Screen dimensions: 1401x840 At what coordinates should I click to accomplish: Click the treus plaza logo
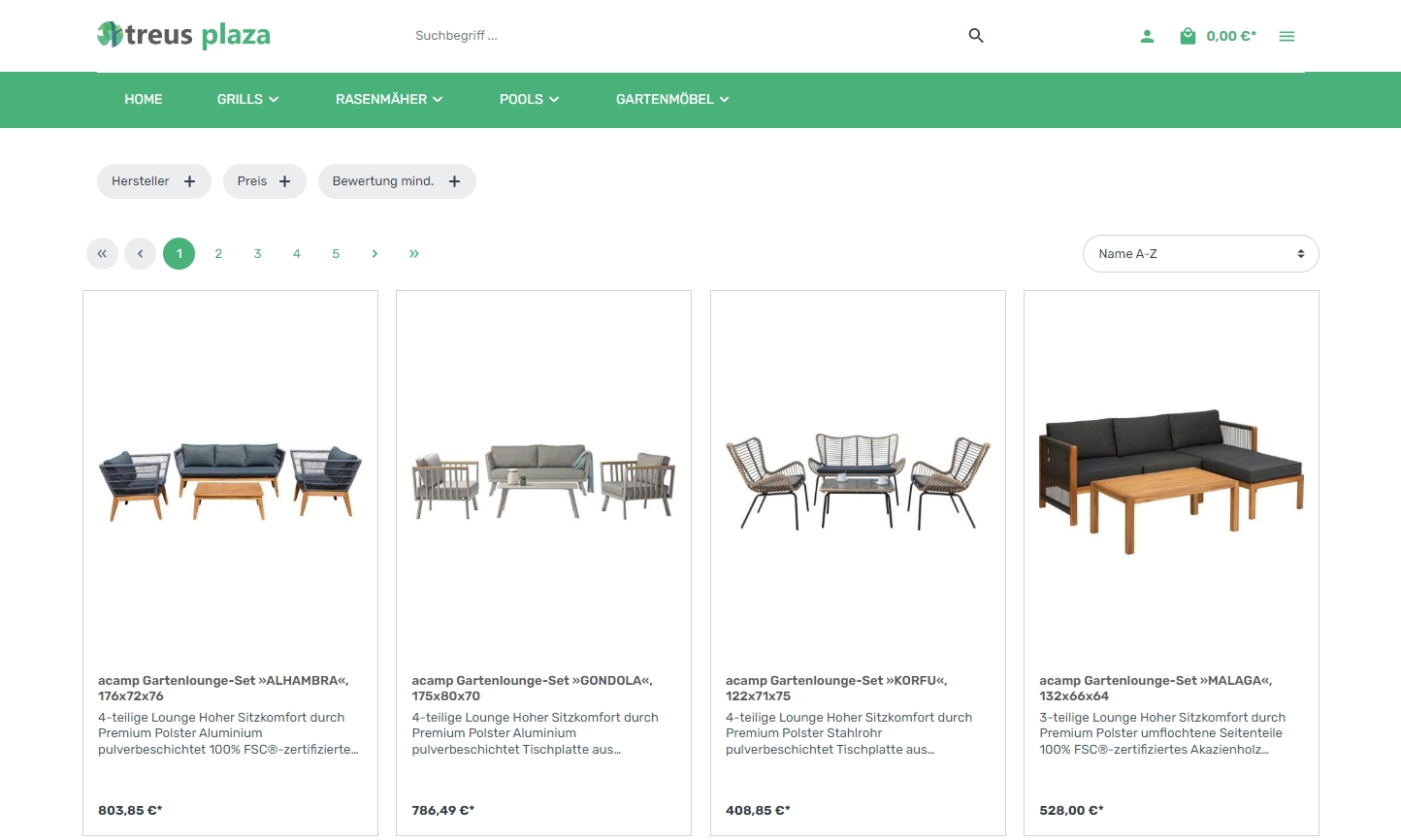tap(183, 35)
